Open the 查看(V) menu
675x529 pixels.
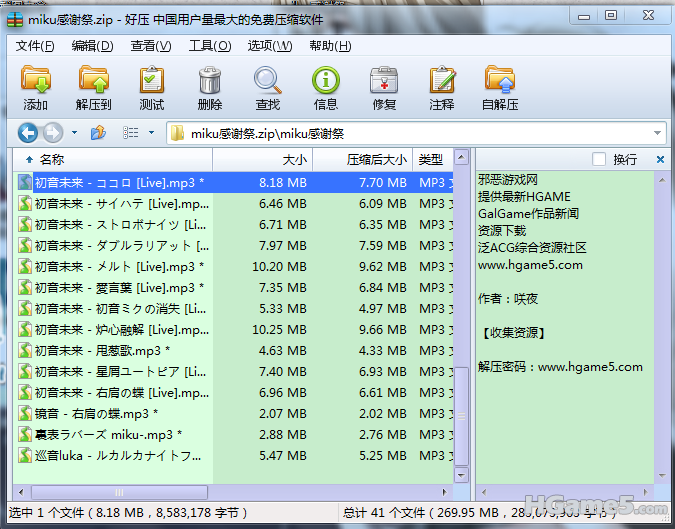pos(151,46)
